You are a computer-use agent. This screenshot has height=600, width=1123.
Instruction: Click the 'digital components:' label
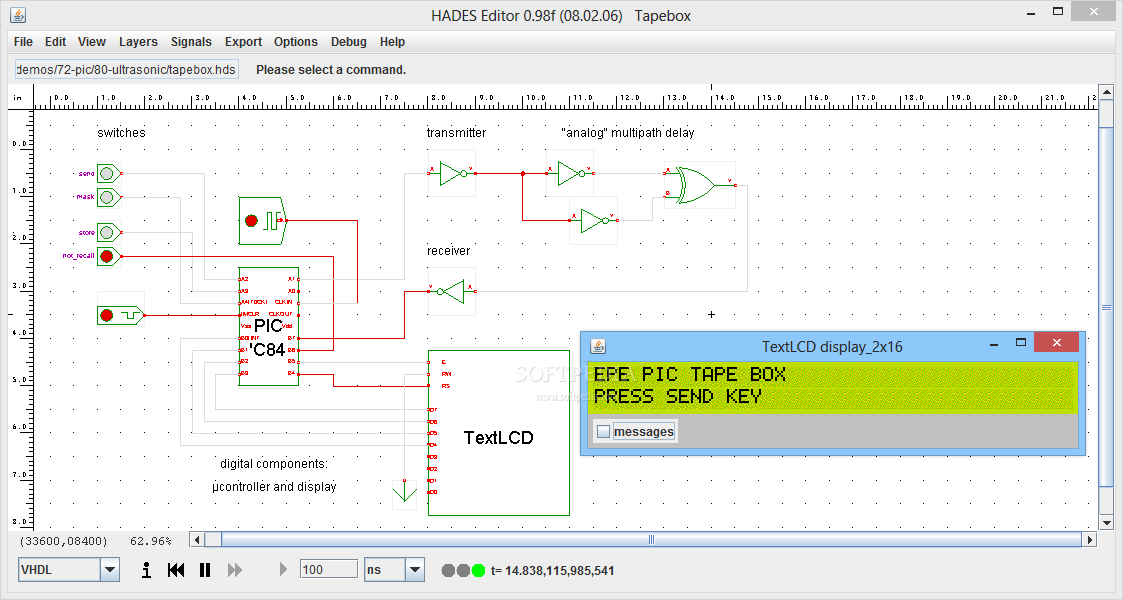pos(274,464)
